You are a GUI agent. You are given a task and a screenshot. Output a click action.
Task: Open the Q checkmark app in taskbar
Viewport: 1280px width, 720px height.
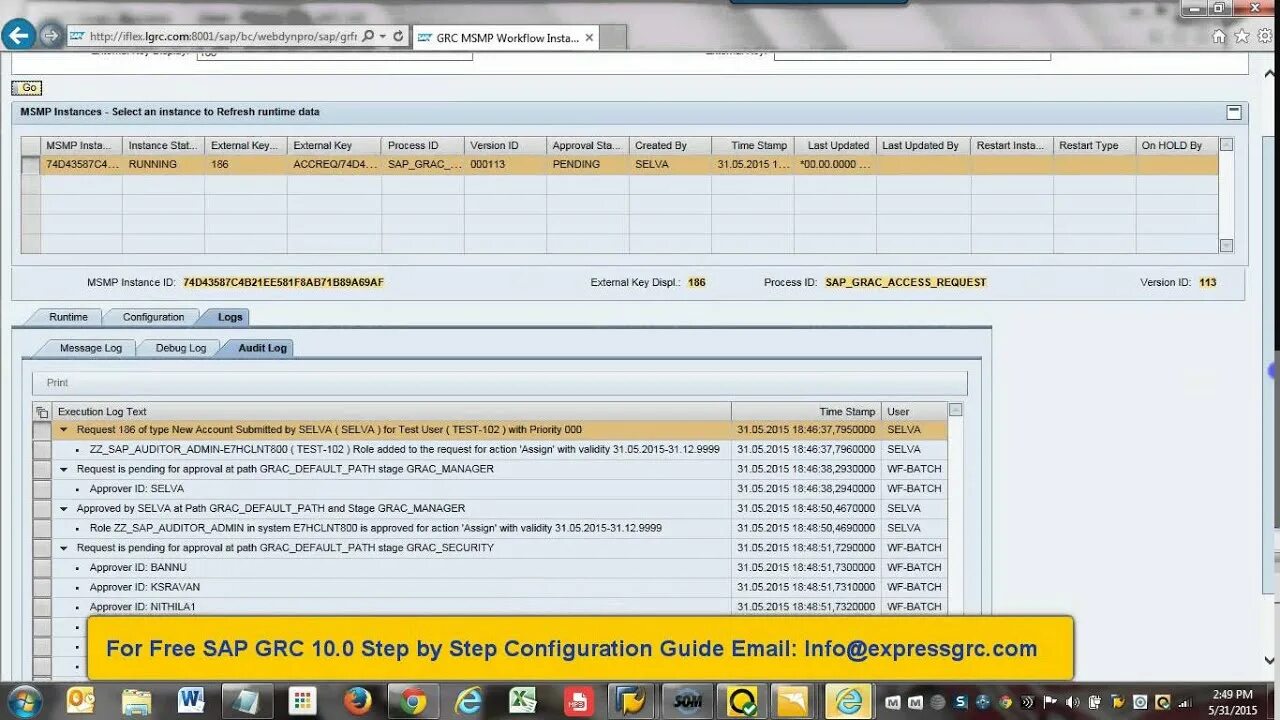click(x=742, y=701)
